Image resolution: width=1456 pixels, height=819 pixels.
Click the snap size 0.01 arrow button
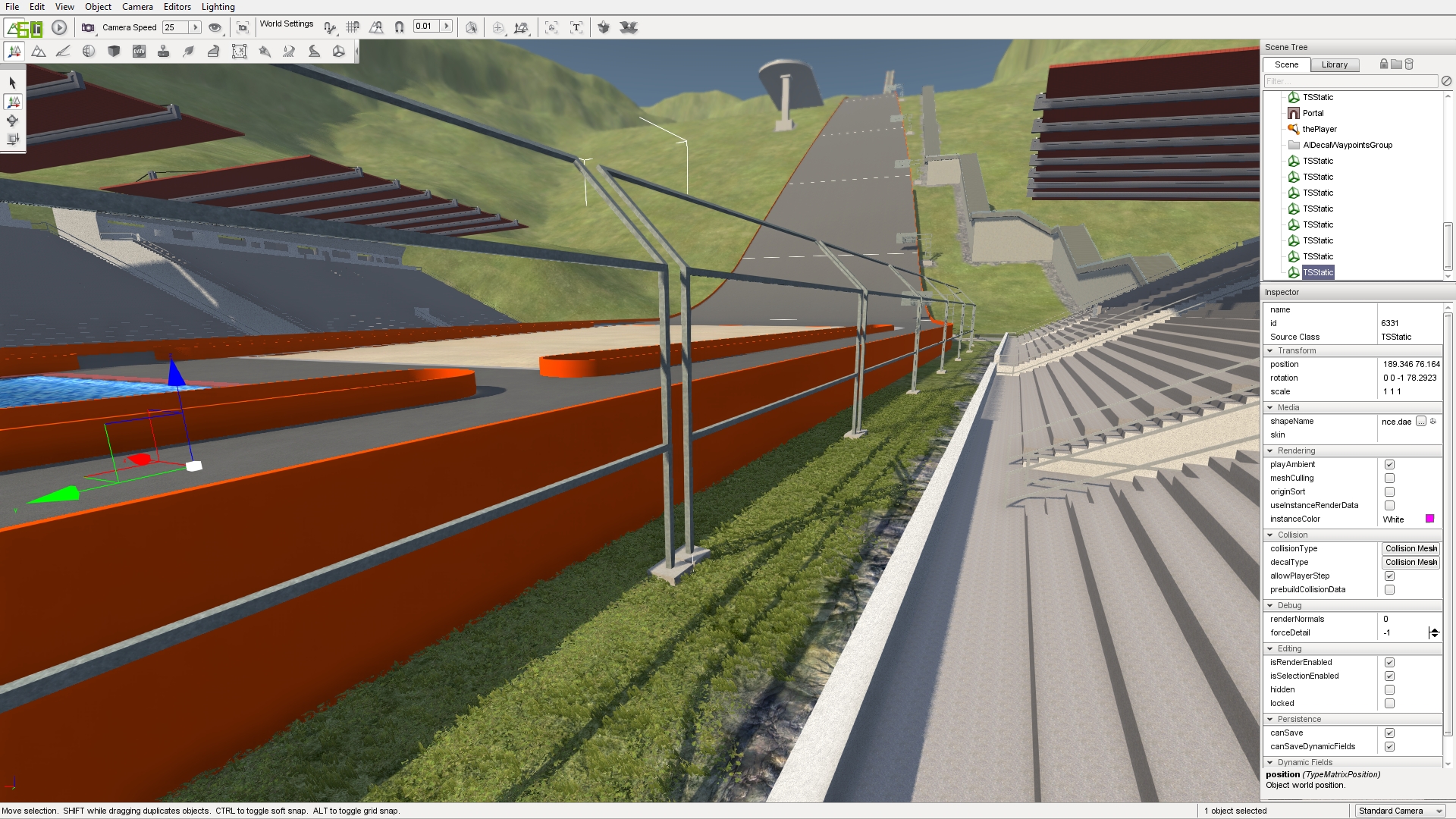447,27
